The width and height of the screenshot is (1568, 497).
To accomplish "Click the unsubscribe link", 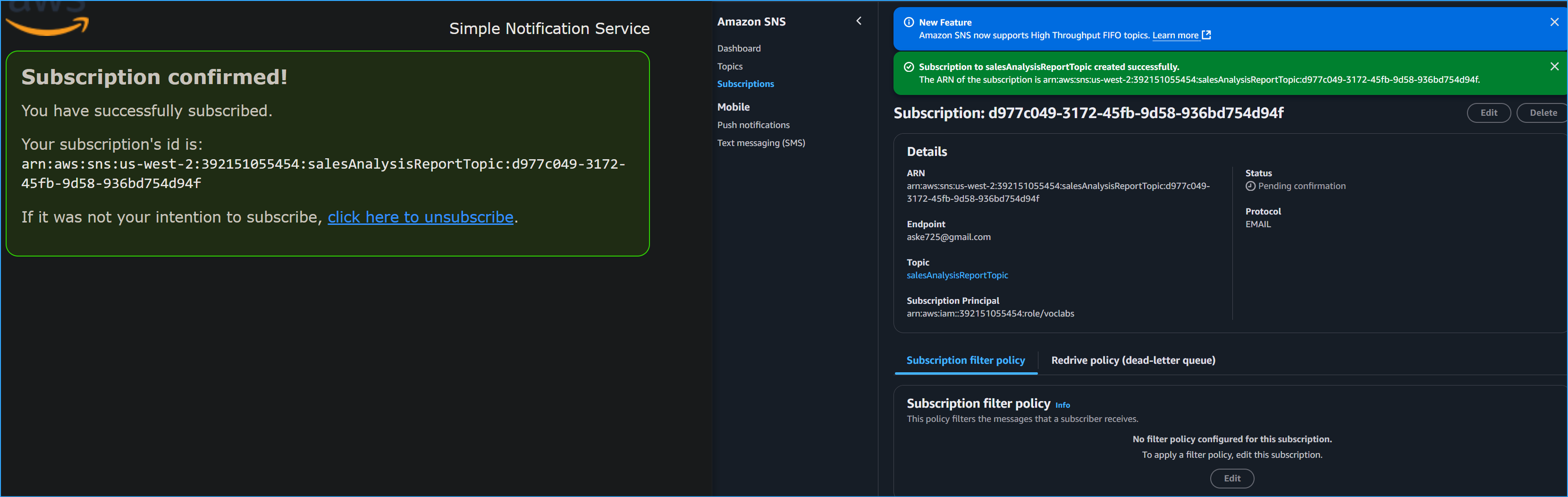I will [x=420, y=217].
